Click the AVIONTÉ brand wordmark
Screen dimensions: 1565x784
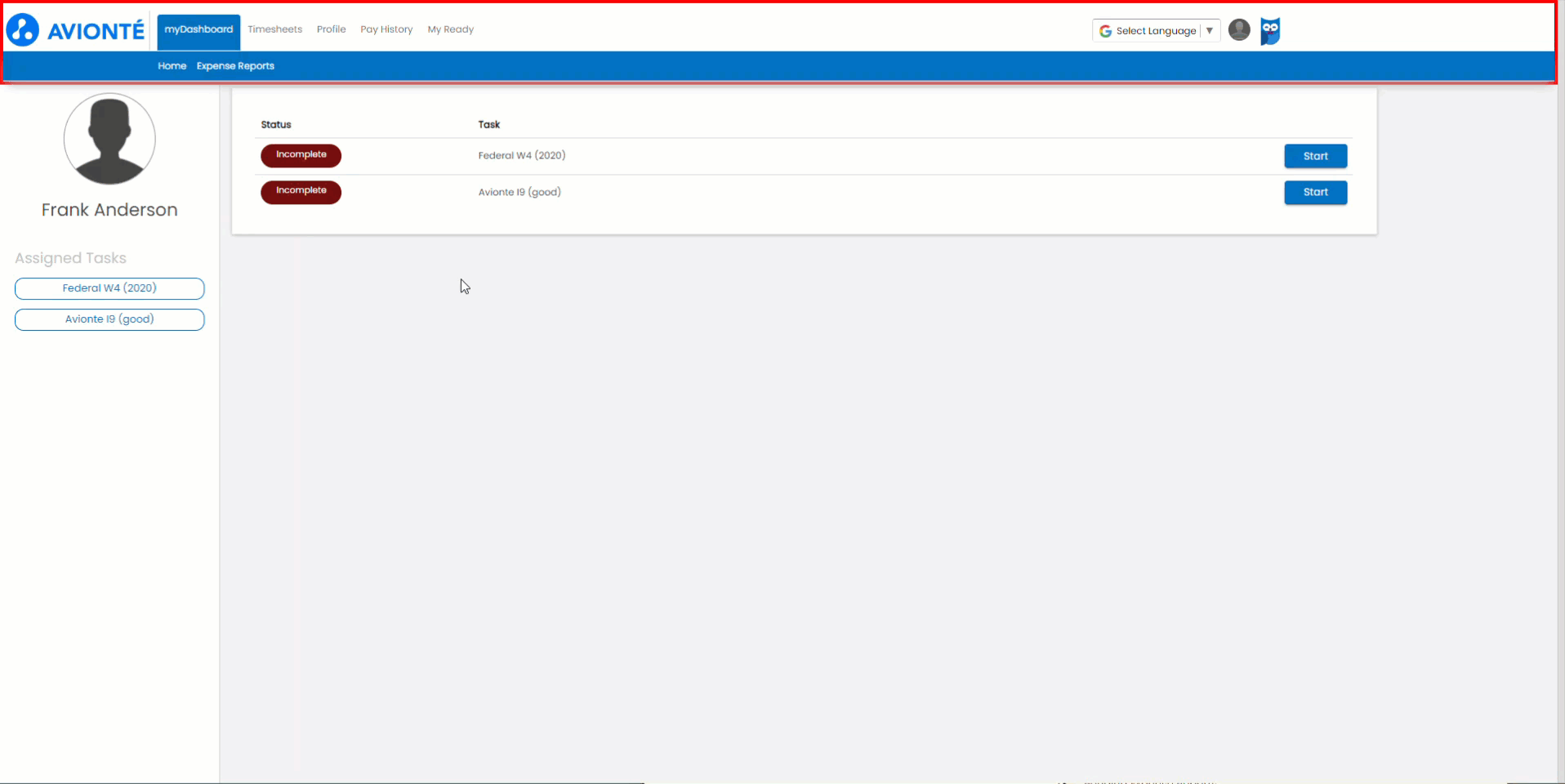click(x=96, y=31)
